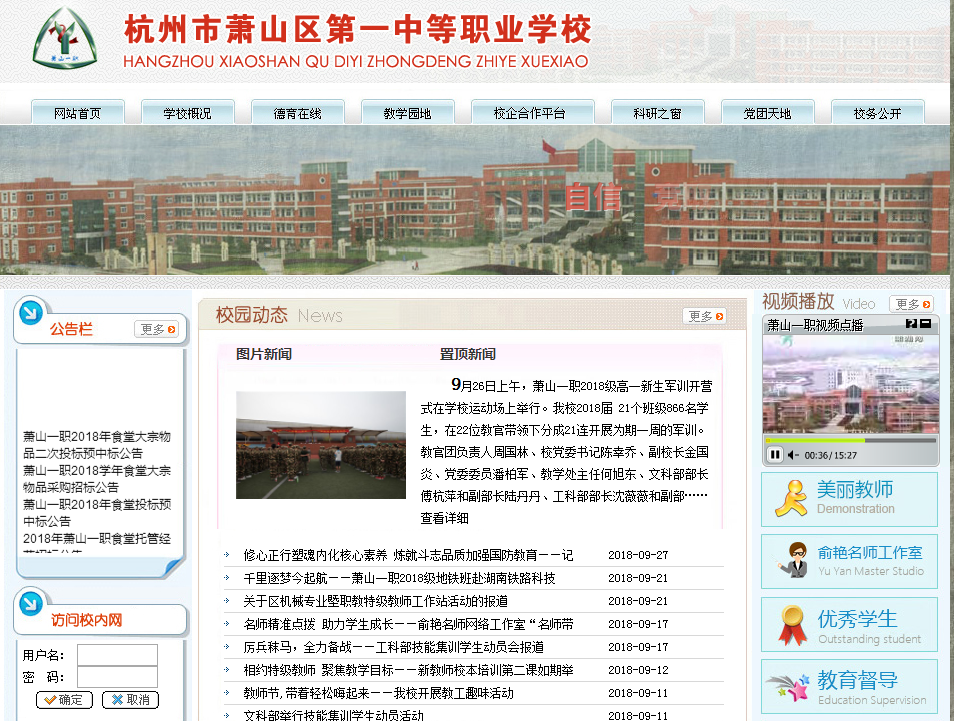This screenshot has width=954, height=721.
Task: Click the school logo emblem
Action: pos(64,38)
